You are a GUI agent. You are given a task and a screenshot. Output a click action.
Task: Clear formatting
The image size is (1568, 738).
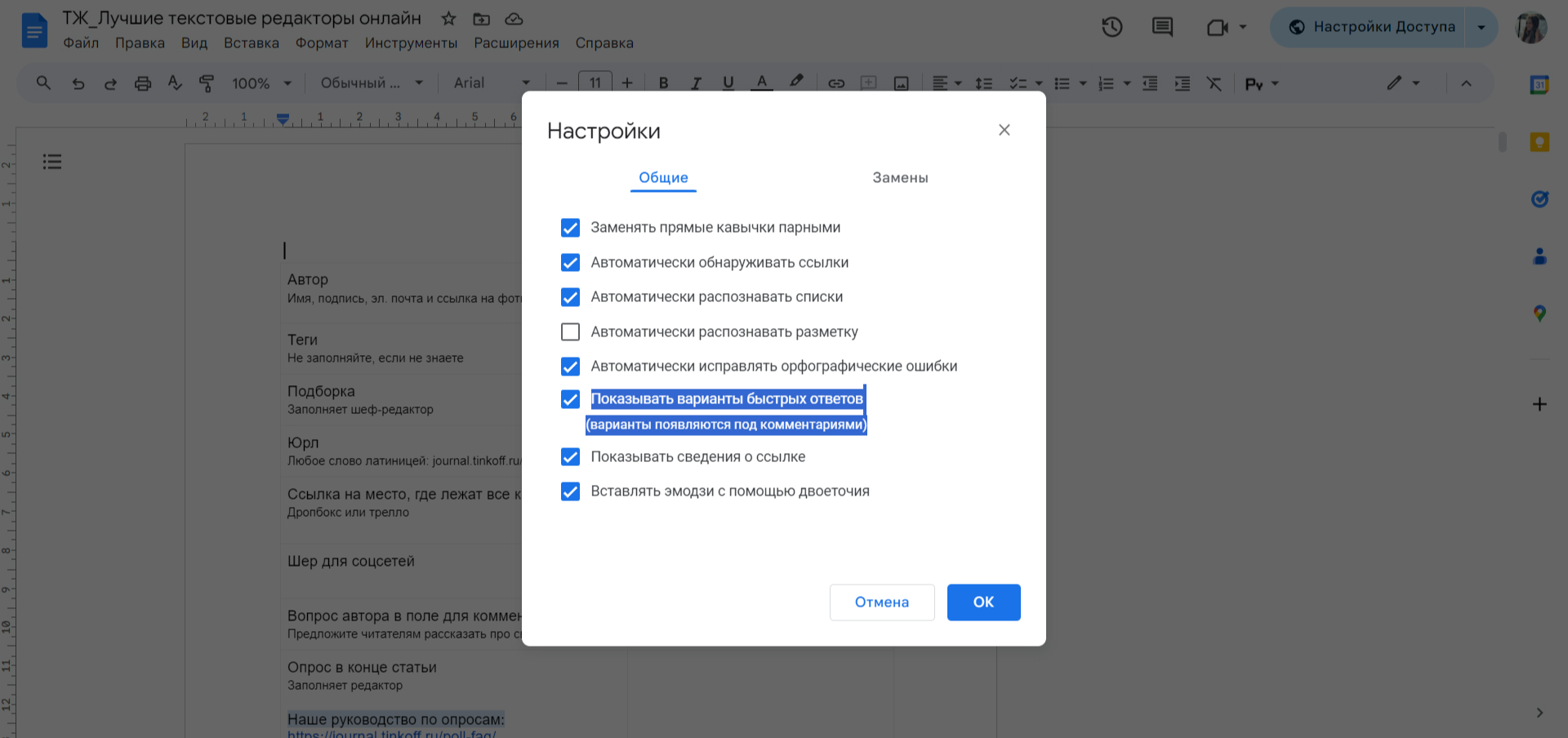click(x=1214, y=82)
